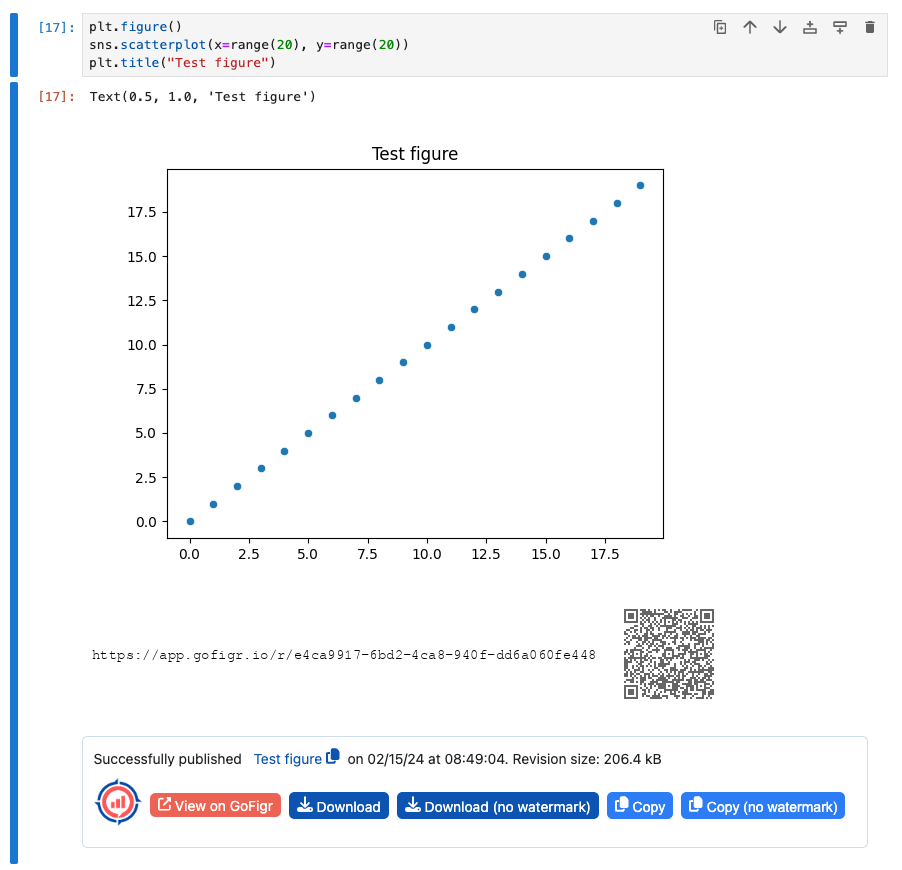
Task: Duplicate the cell using the toolbar icon
Action: point(720,28)
